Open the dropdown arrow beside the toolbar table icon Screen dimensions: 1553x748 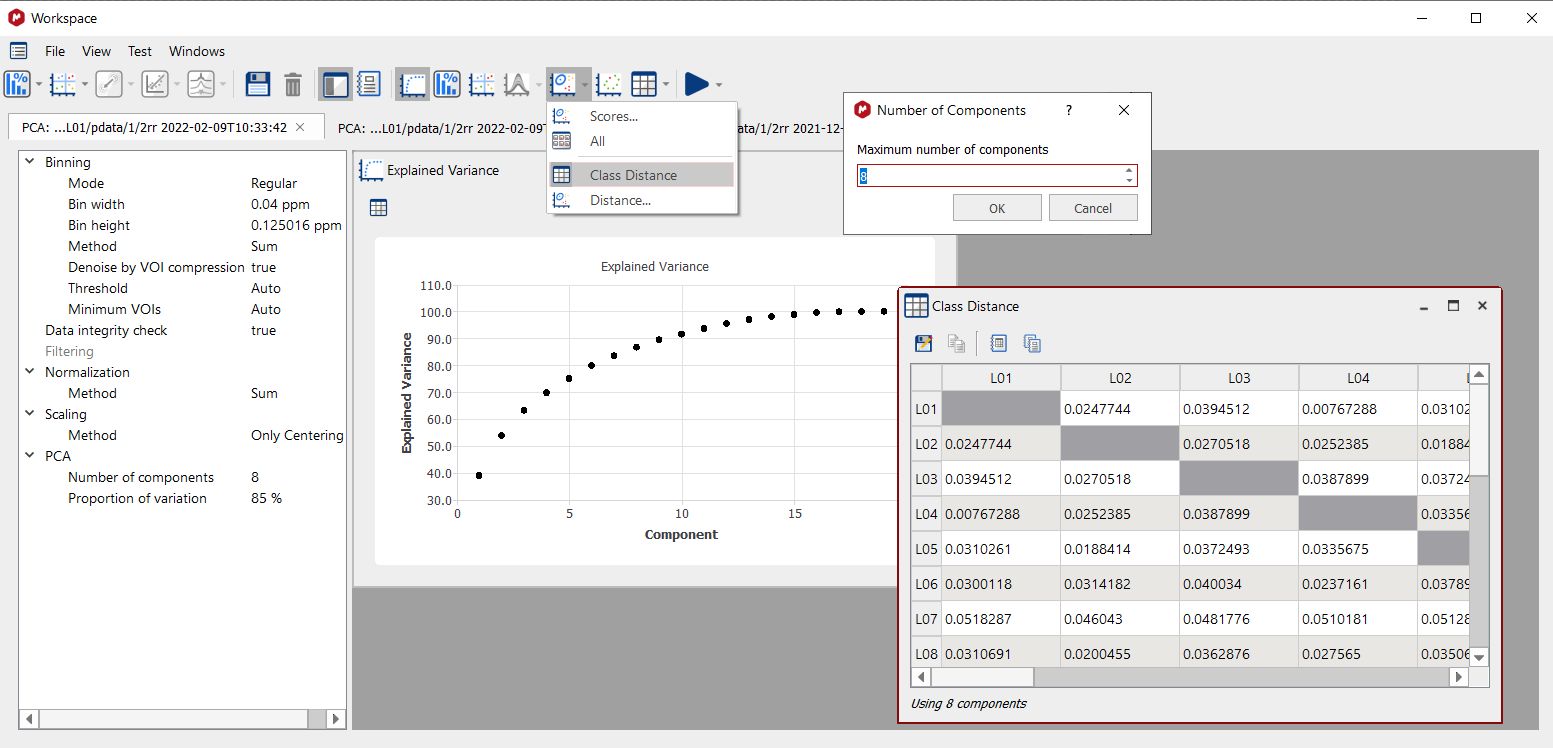pyautogui.click(x=665, y=85)
